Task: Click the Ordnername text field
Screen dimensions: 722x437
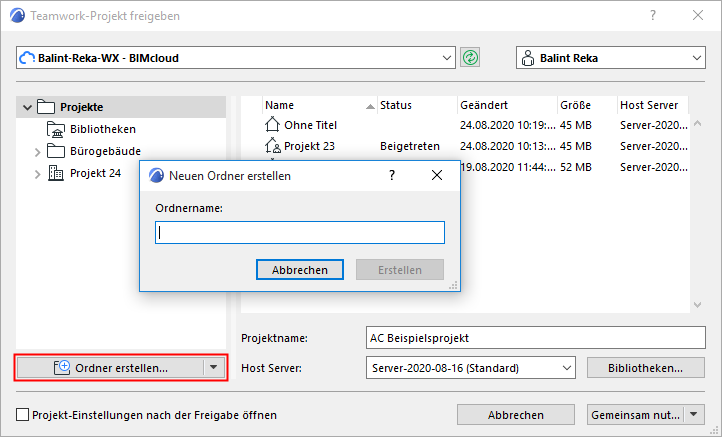Action: [300, 233]
